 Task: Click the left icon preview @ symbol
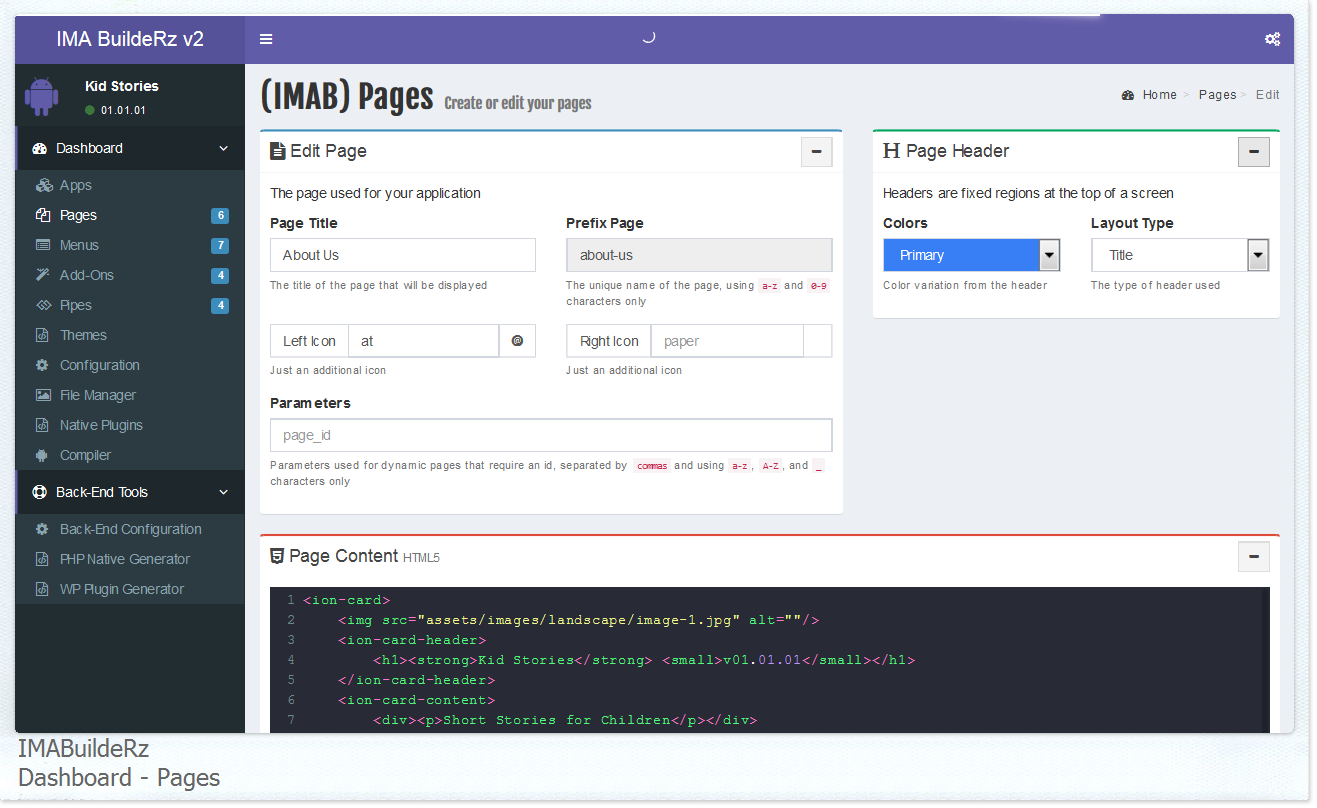point(517,341)
